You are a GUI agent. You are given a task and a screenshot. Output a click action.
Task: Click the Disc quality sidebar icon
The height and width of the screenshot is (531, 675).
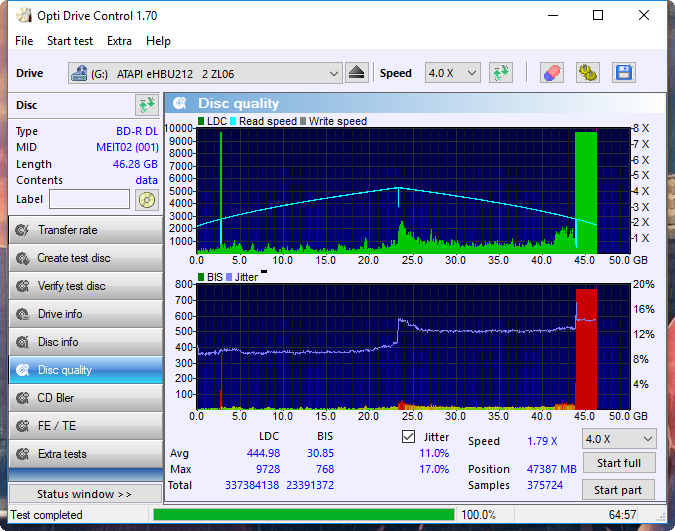pyautogui.click(x=22, y=370)
